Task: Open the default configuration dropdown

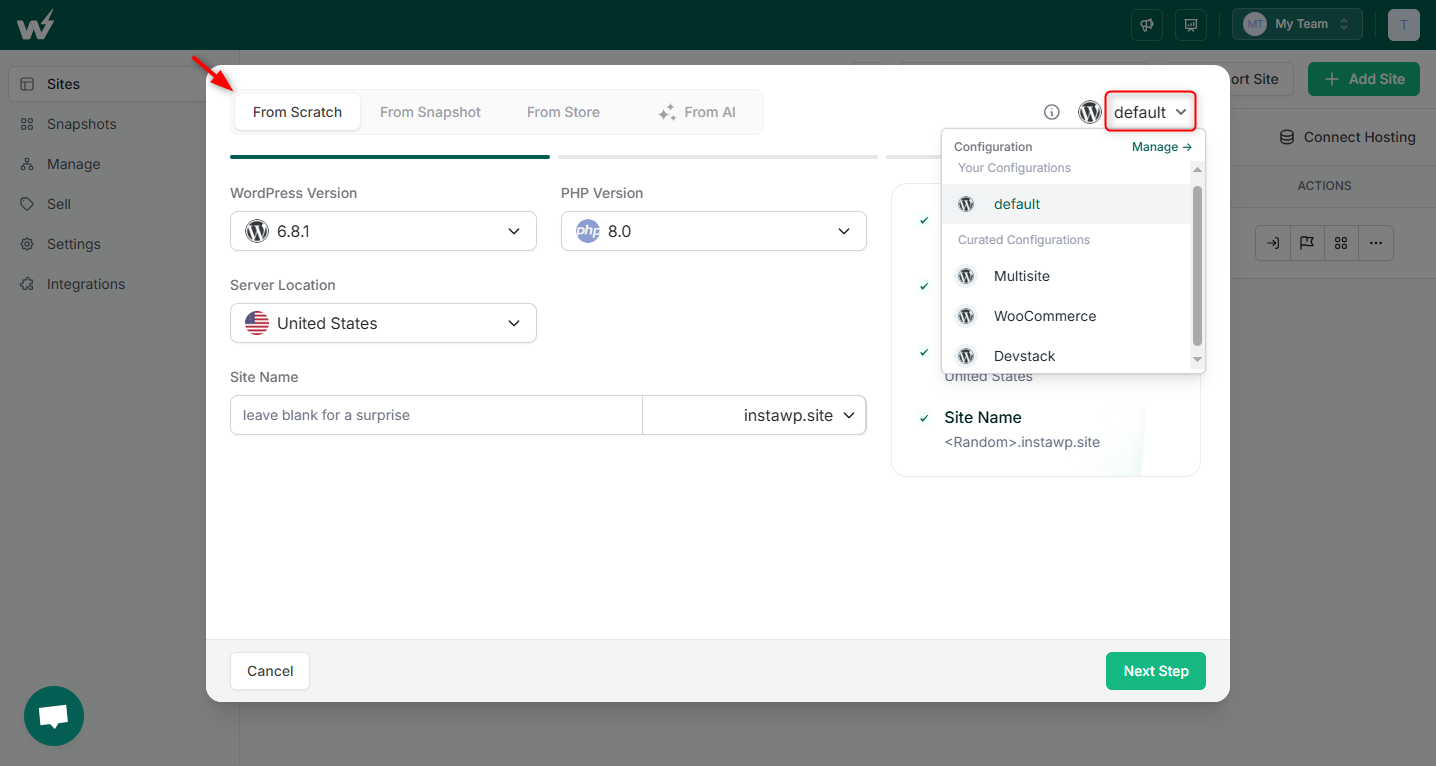Action: [x=1150, y=112]
